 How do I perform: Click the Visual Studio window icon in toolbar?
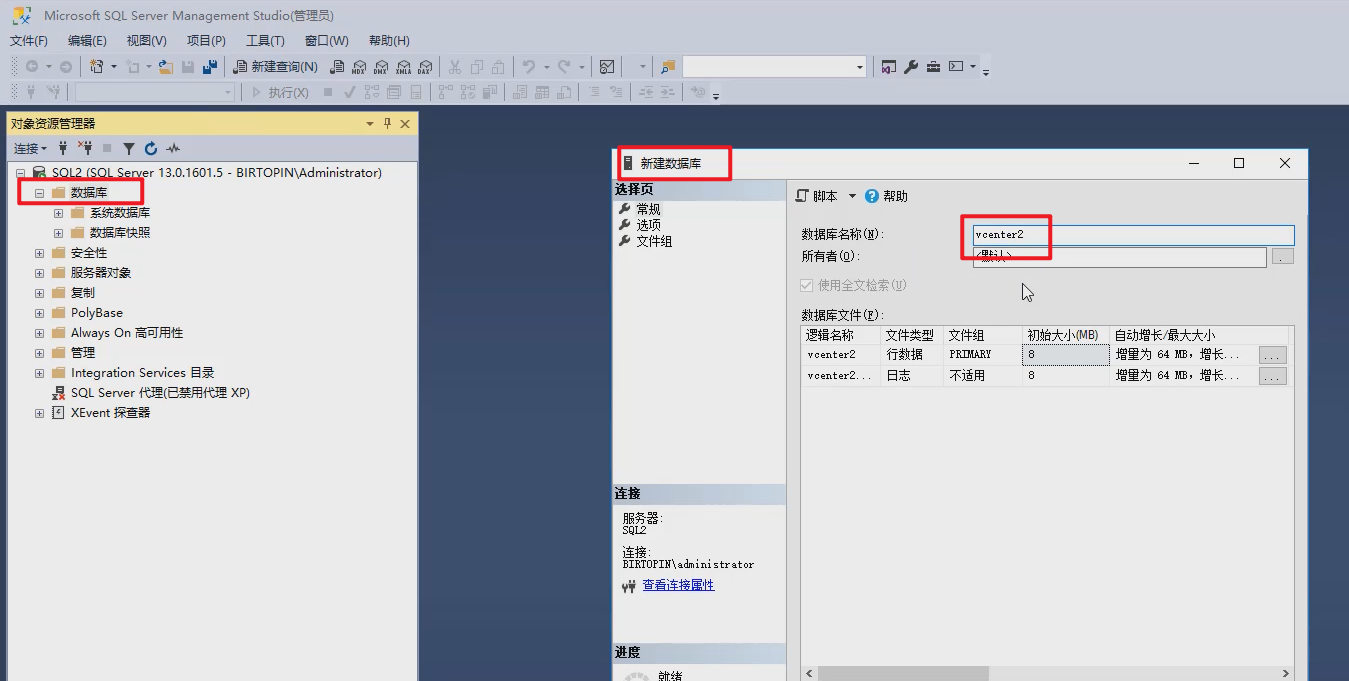(888, 67)
